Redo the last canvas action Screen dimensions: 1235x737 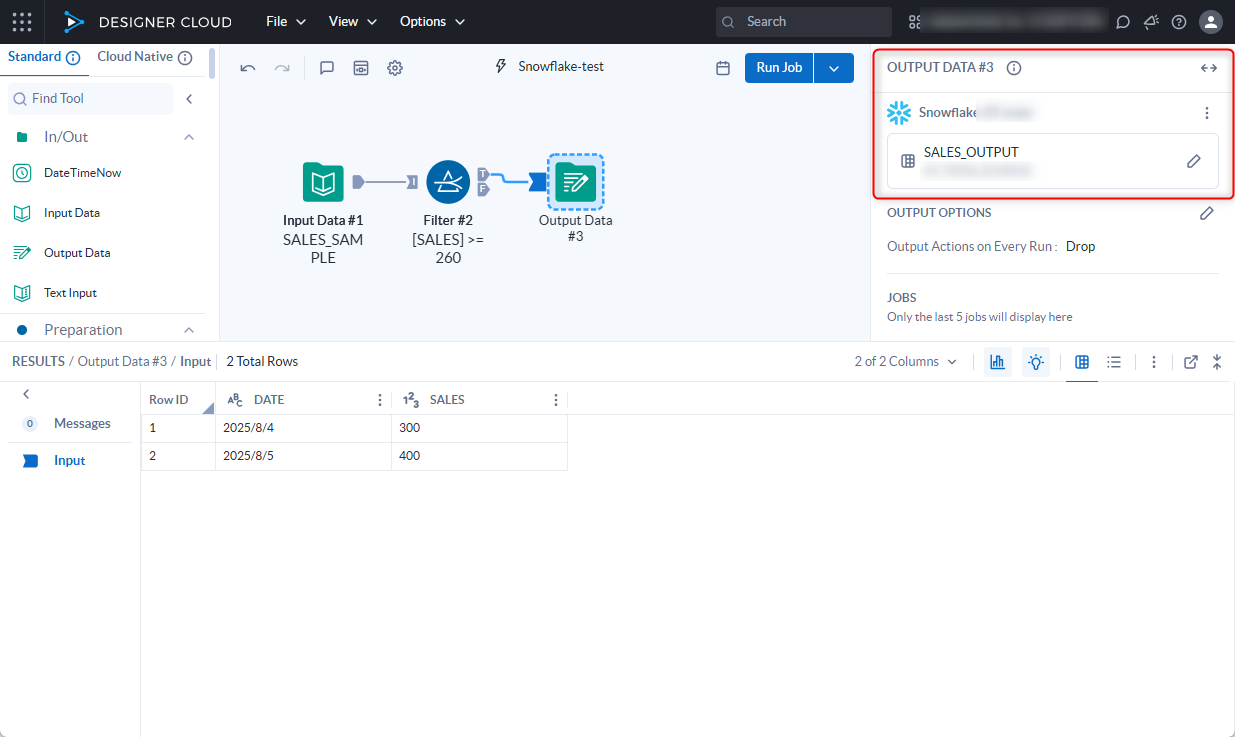click(282, 68)
